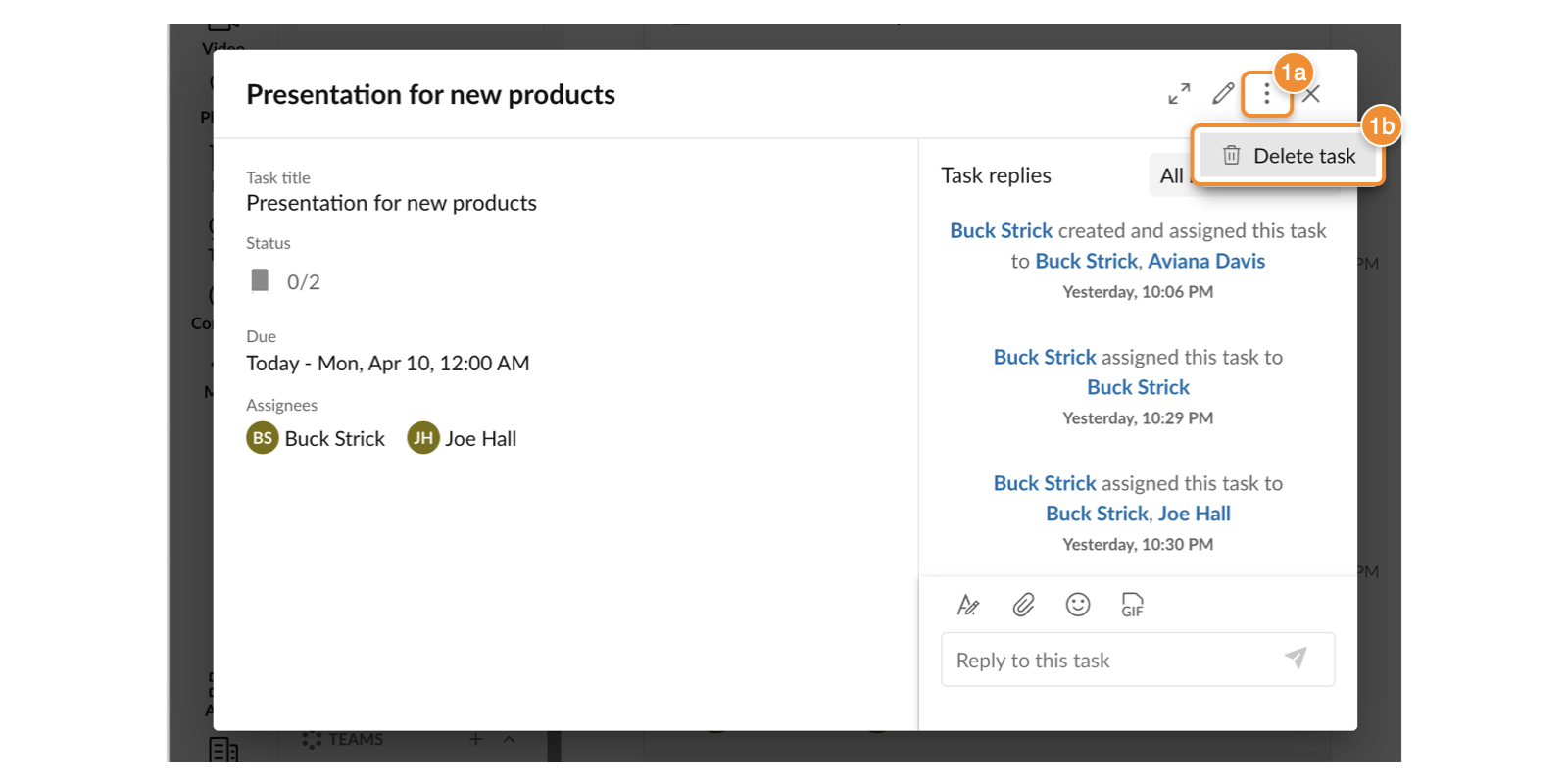Click the 0/2 status count
This screenshot has height=784, width=1568.
[304, 282]
